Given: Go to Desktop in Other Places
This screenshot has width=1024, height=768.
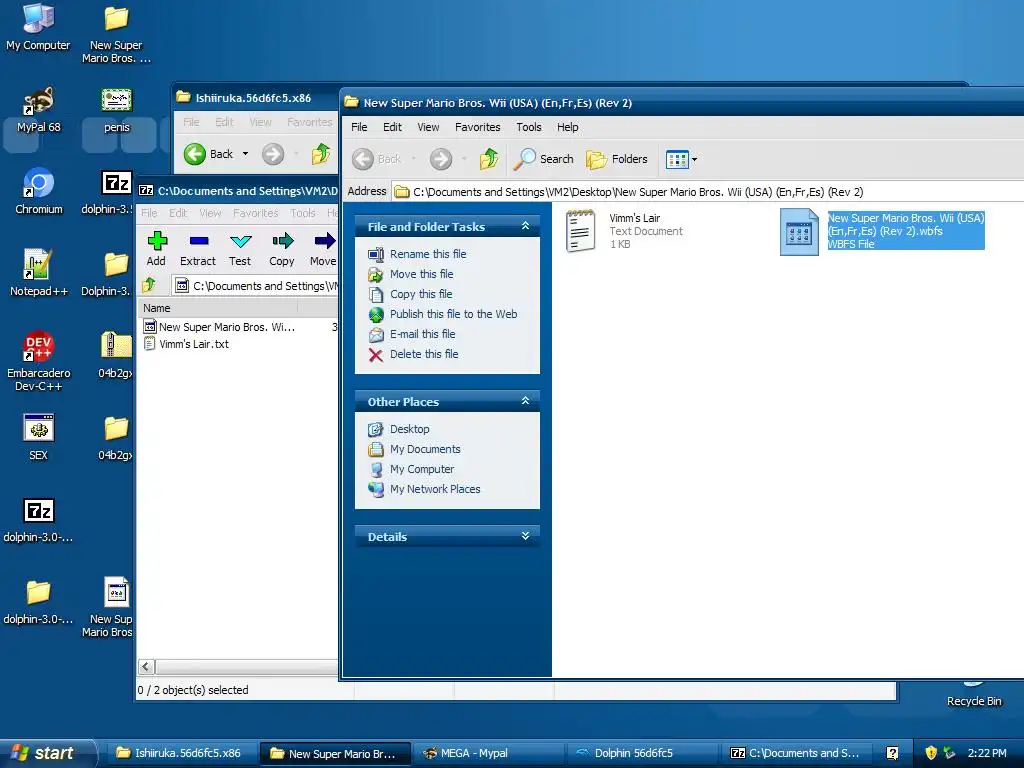Looking at the screenshot, I should [x=409, y=429].
